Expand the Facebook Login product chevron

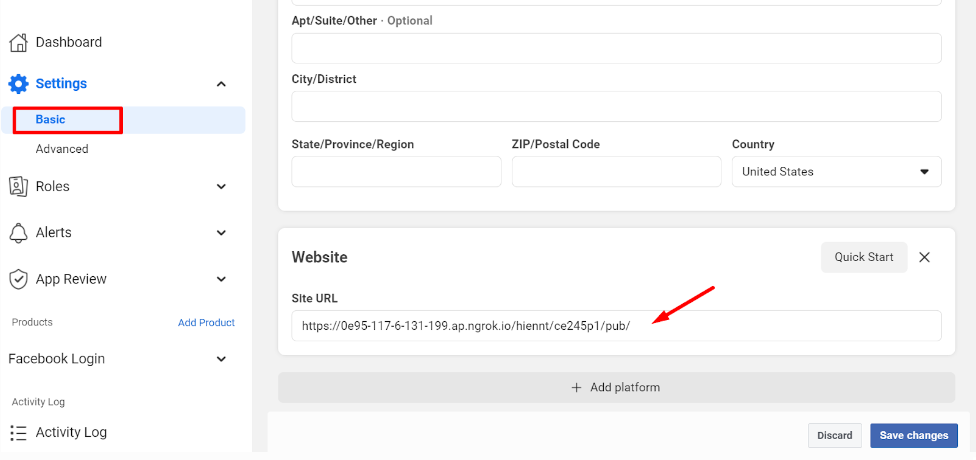click(x=221, y=359)
